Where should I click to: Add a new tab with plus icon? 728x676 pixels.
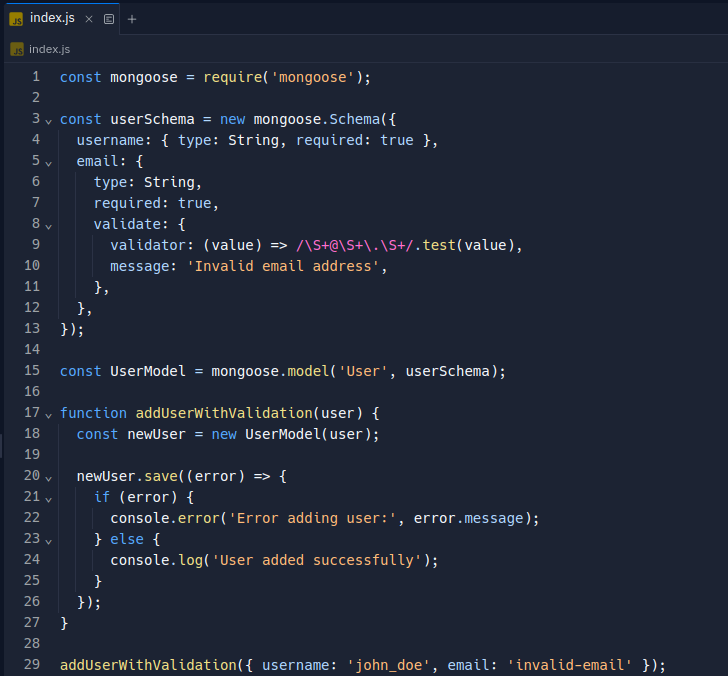click(x=132, y=19)
